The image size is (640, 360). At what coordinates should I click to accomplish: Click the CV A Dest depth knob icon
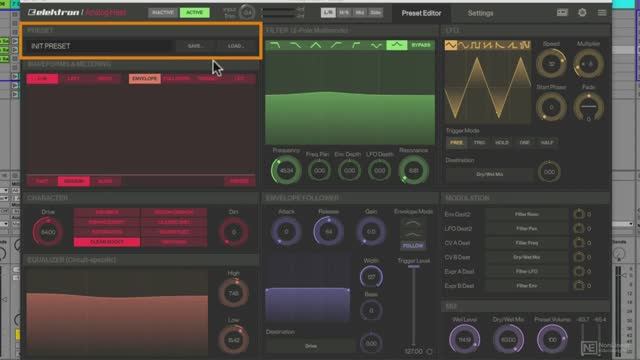coord(579,243)
